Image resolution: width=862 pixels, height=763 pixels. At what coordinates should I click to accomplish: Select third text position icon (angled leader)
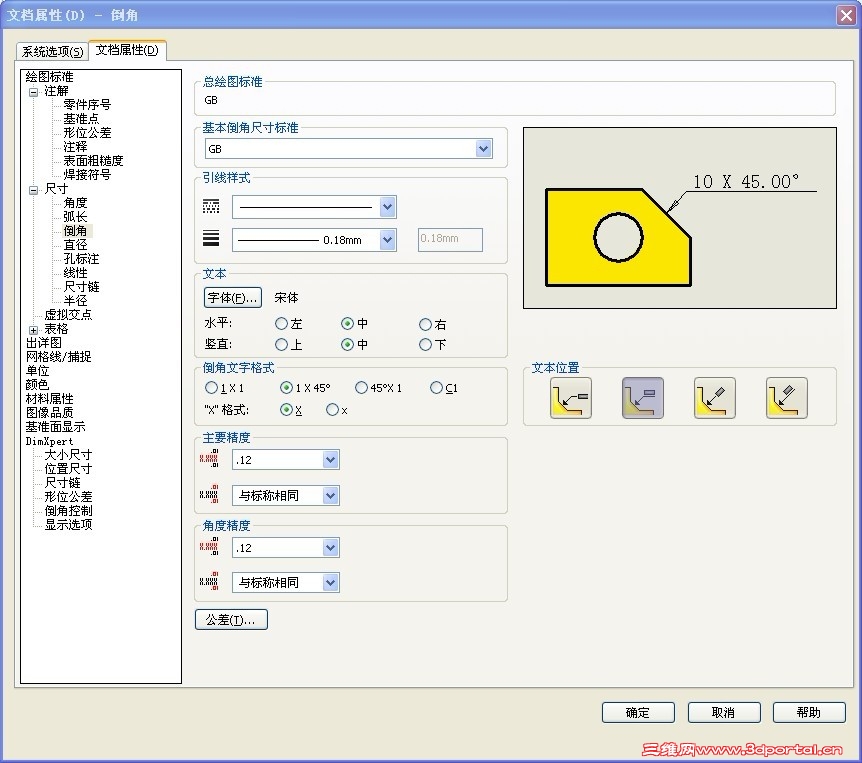(715, 398)
